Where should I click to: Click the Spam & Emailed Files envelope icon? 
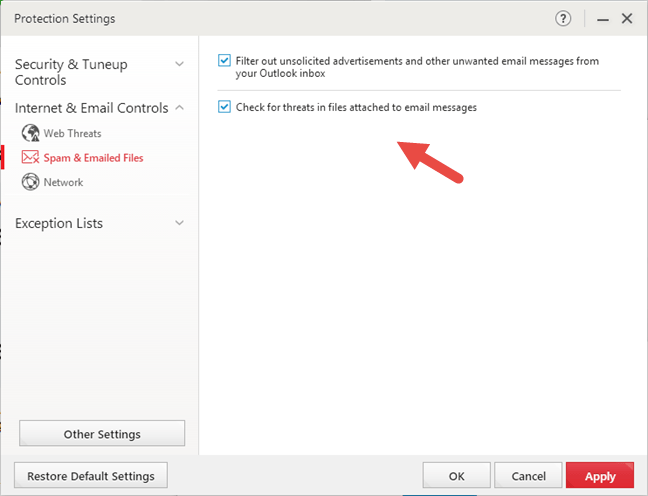click(x=31, y=157)
